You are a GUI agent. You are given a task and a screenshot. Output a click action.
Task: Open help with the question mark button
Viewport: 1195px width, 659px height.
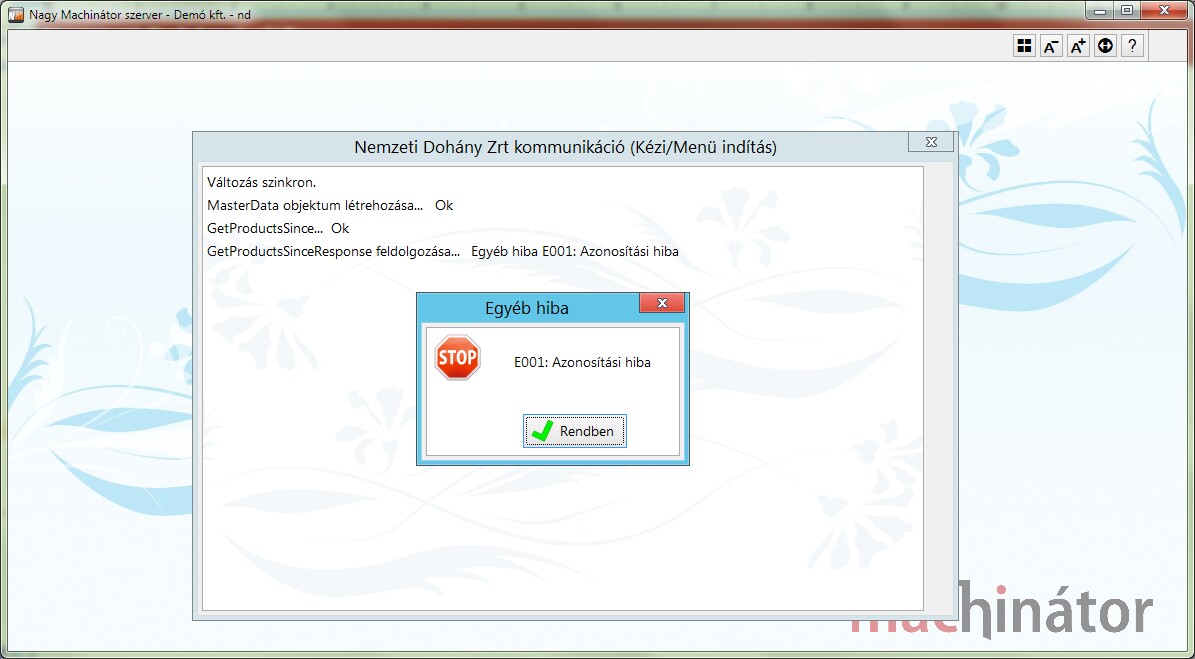click(1133, 46)
